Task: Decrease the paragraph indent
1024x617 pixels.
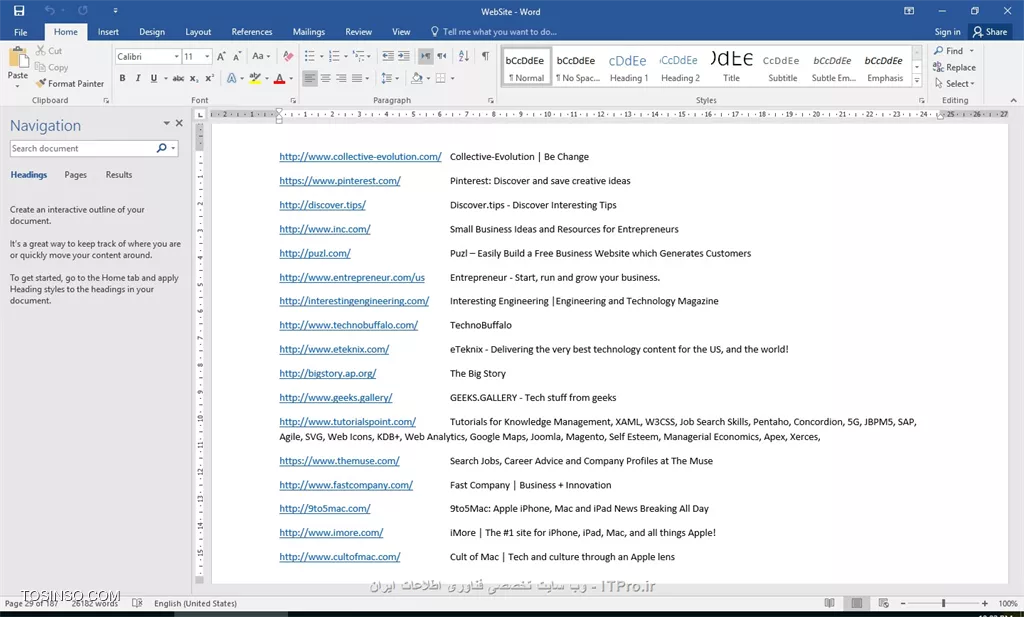Action: tap(388, 57)
